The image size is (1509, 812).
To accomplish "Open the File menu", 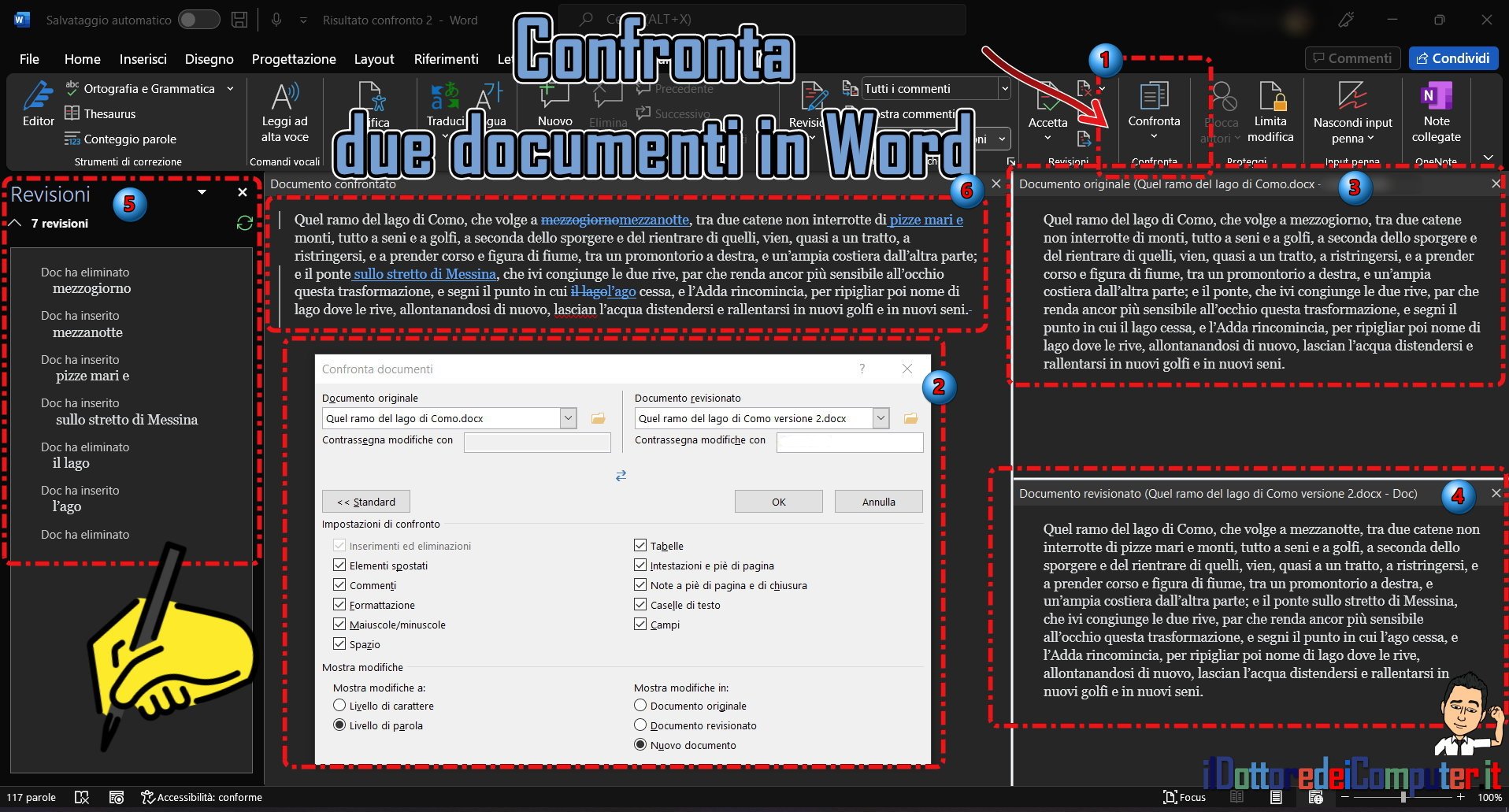I will pos(29,59).
